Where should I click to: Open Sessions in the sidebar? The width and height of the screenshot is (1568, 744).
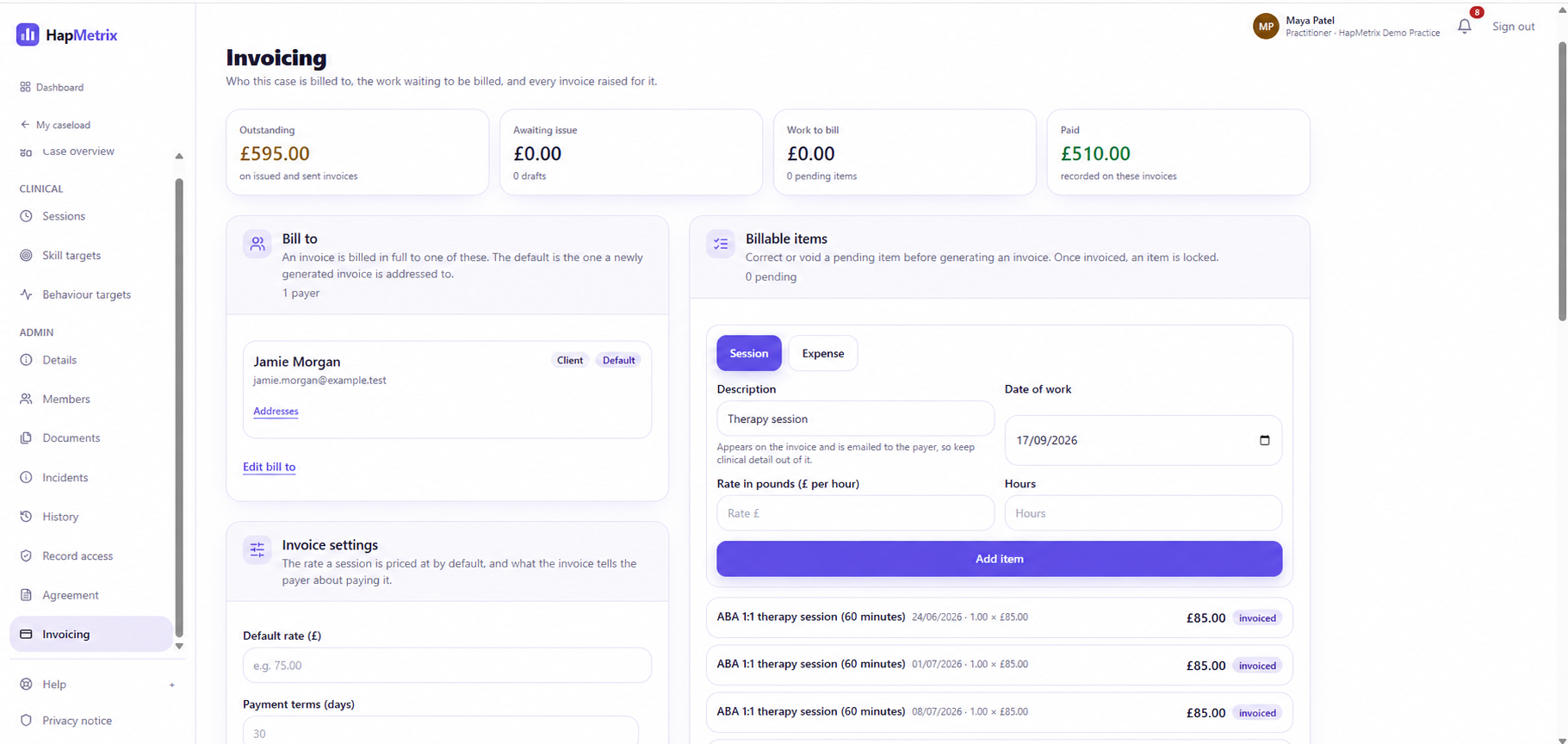64,216
